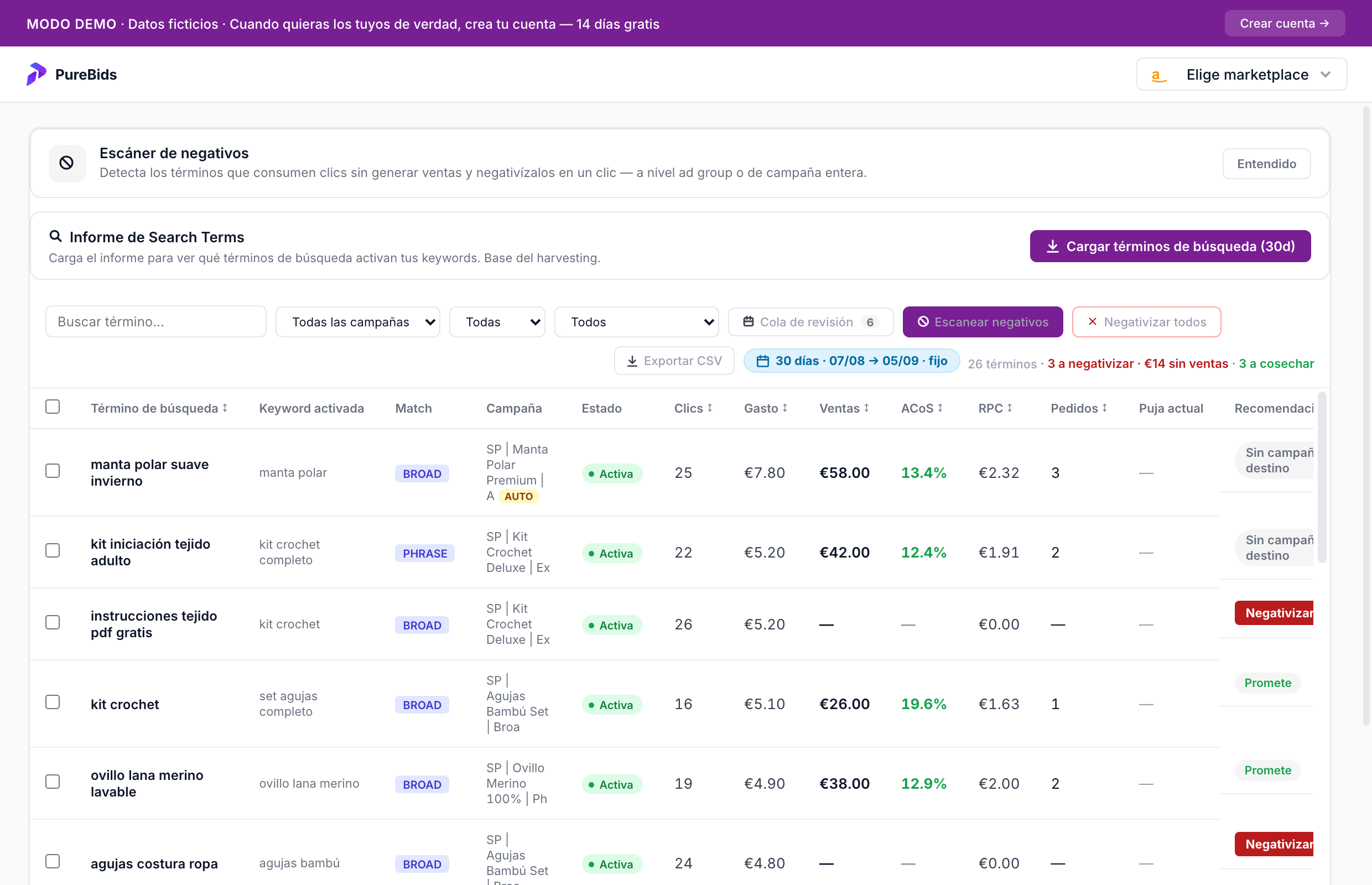The width and height of the screenshot is (1372, 885).
Task: Click the Crear cuenta button
Action: (x=1284, y=24)
